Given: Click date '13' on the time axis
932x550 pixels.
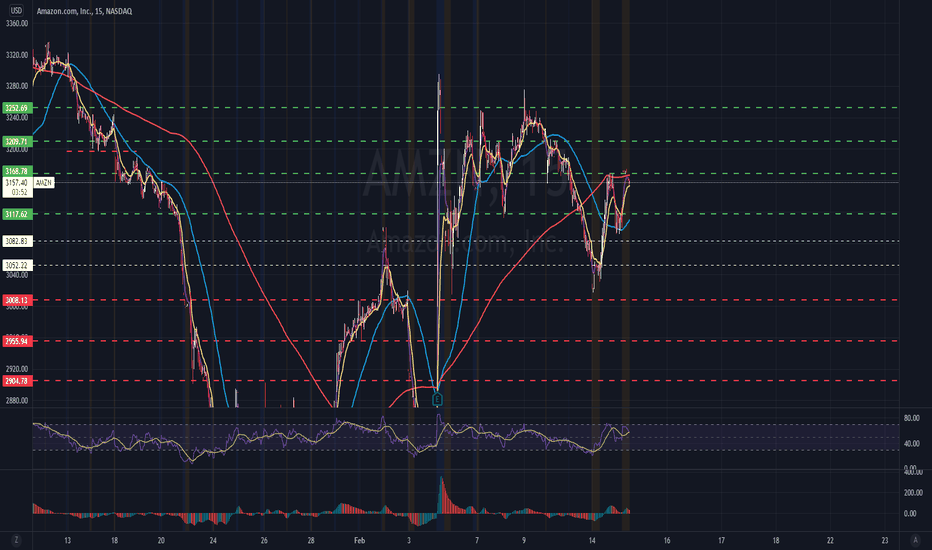Looking at the screenshot, I should tap(67, 540).
